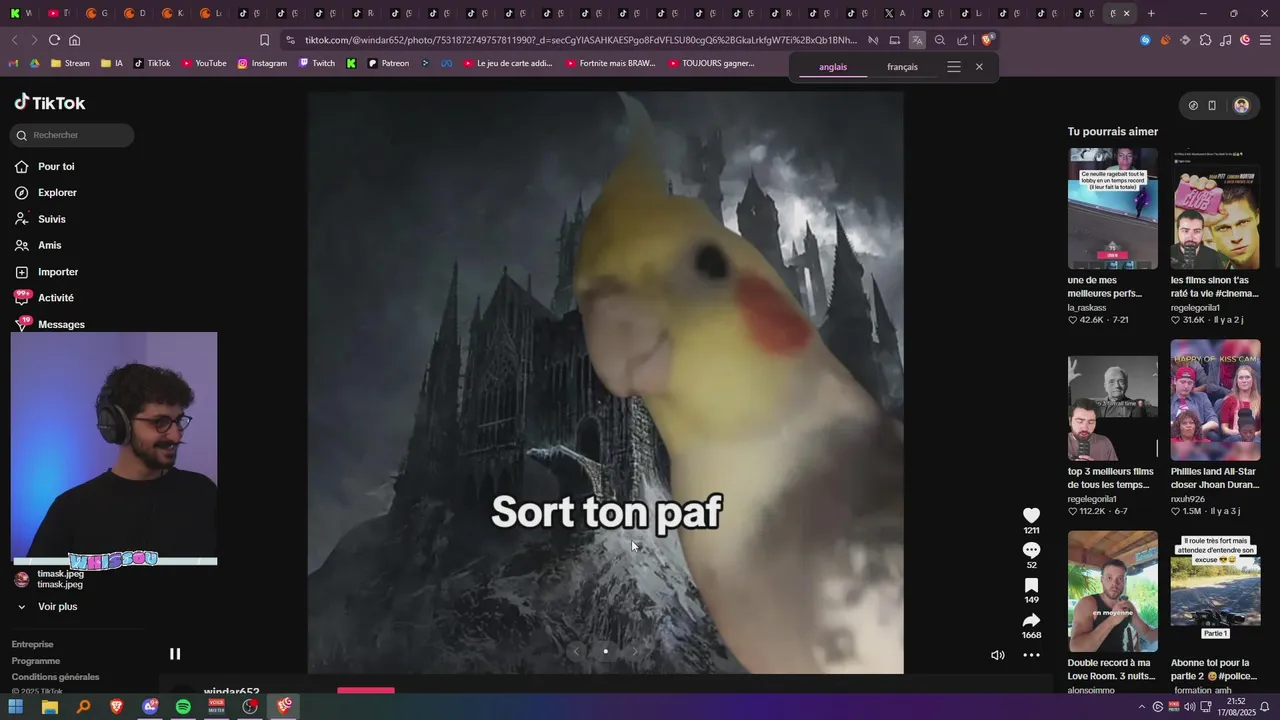Open 'Double record à ma Love Room' thumbnail
Screen dimensions: 1280x720
tap(1112, 591)
